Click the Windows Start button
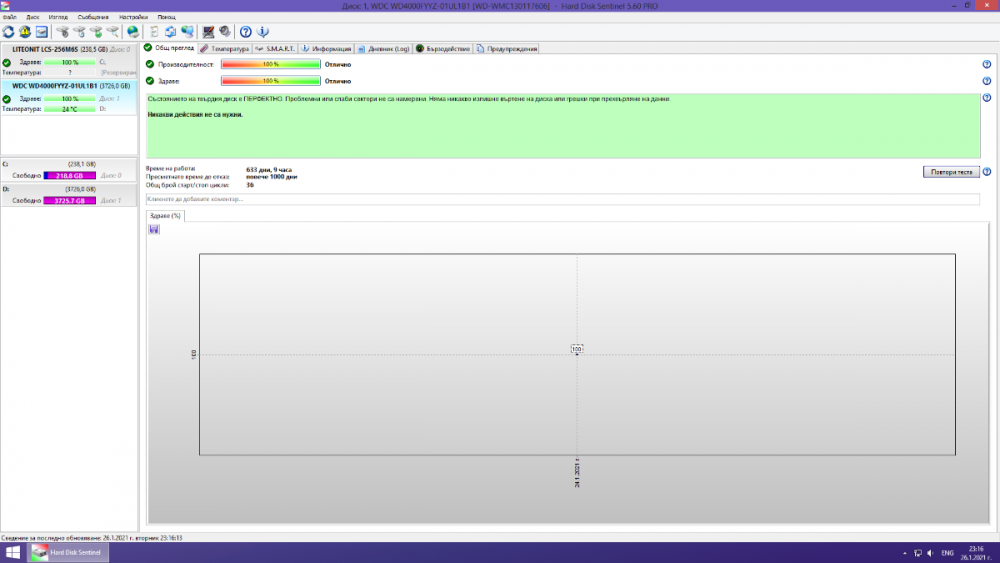This screenshot has width=1000, height=563. [x=14, y=552]
